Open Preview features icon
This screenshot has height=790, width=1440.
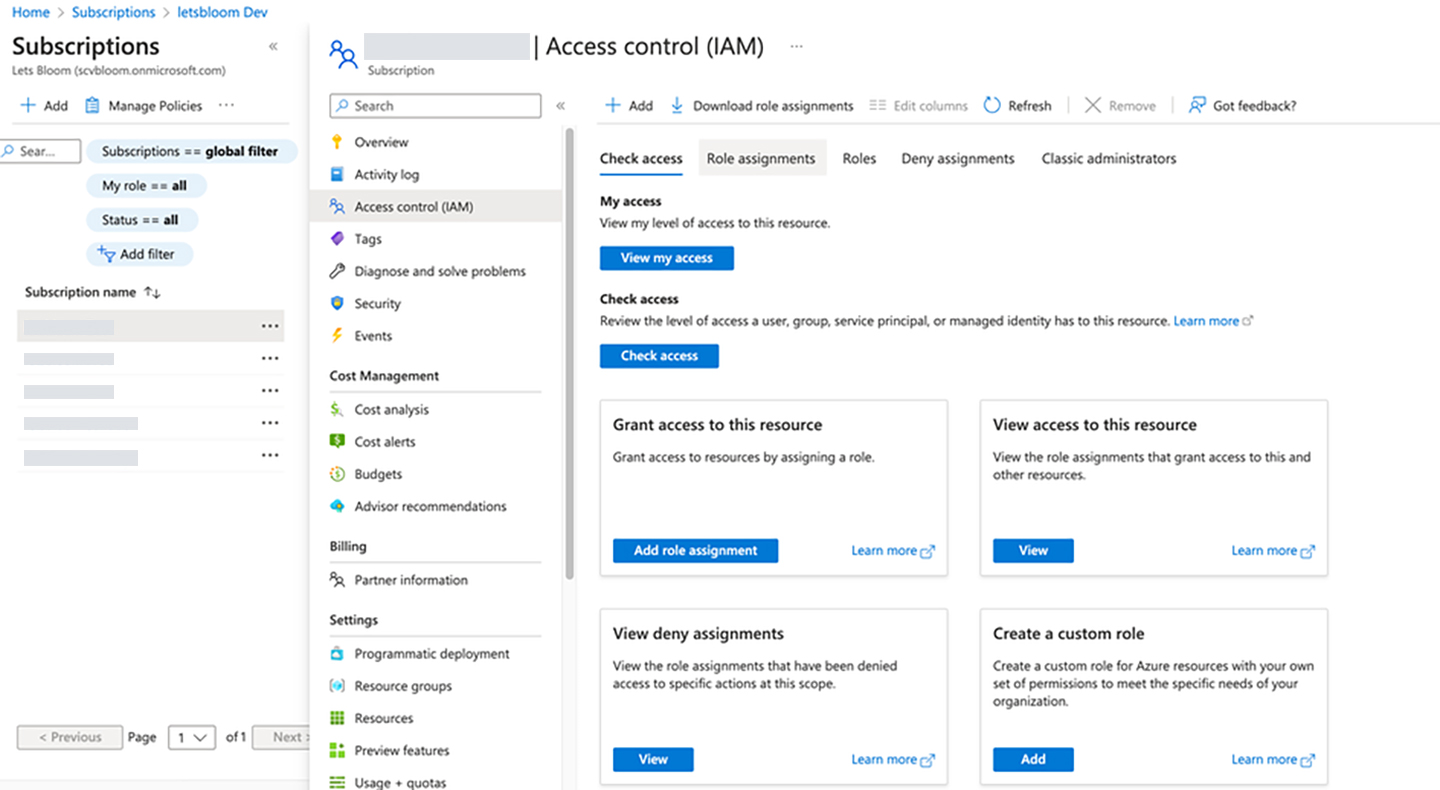coord(337,750)
